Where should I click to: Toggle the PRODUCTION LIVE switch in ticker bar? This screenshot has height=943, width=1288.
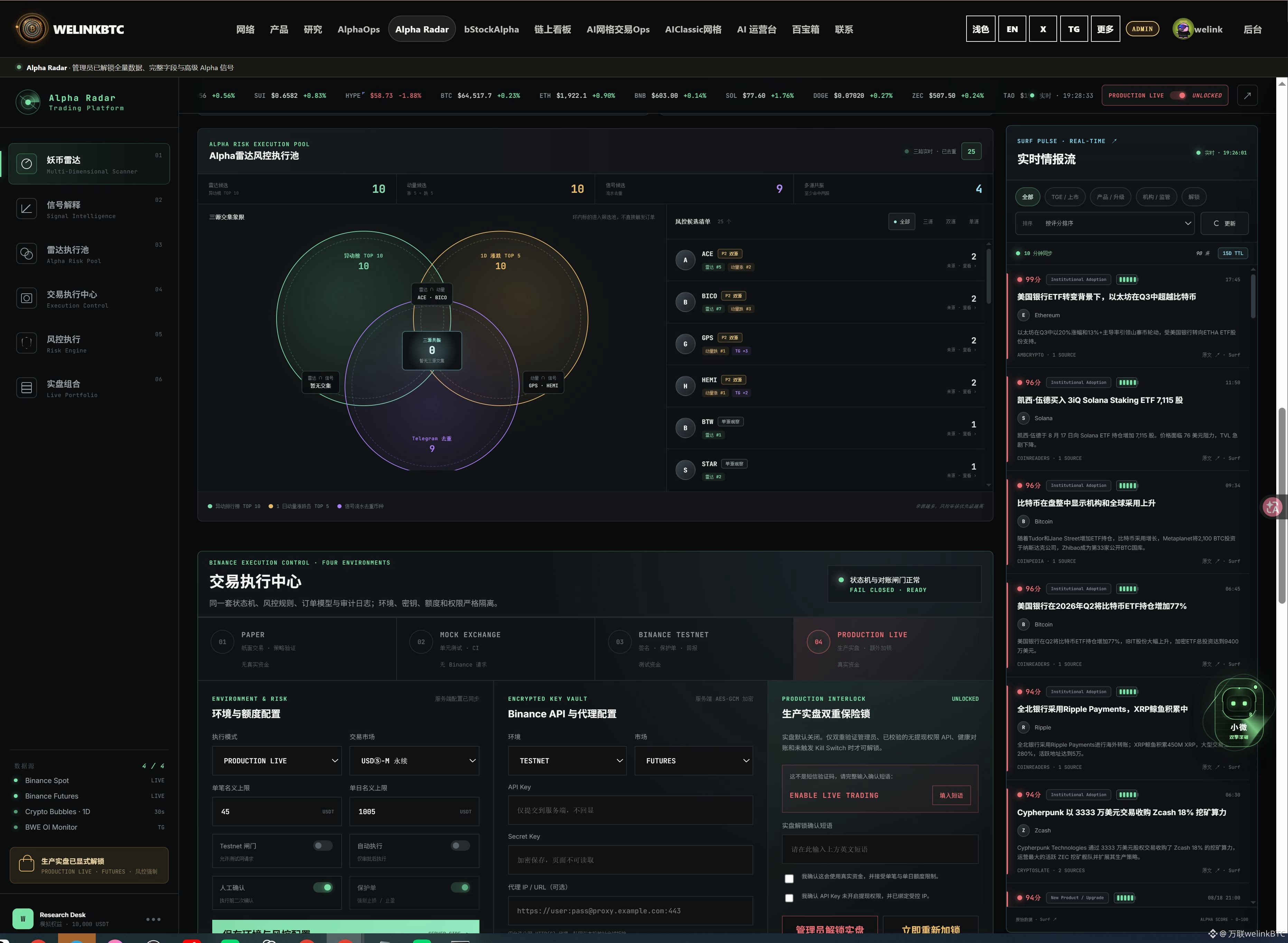pyautogui.click(x=1178, y=95)
